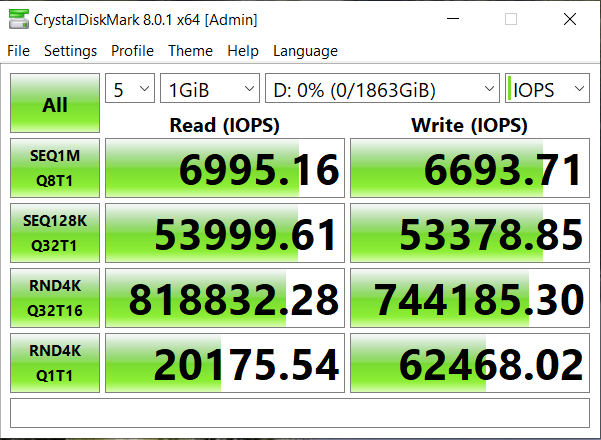The image size is (601, 440).
Task: Open the File menu
Action: pyautogui.click(x=18, y=51)
